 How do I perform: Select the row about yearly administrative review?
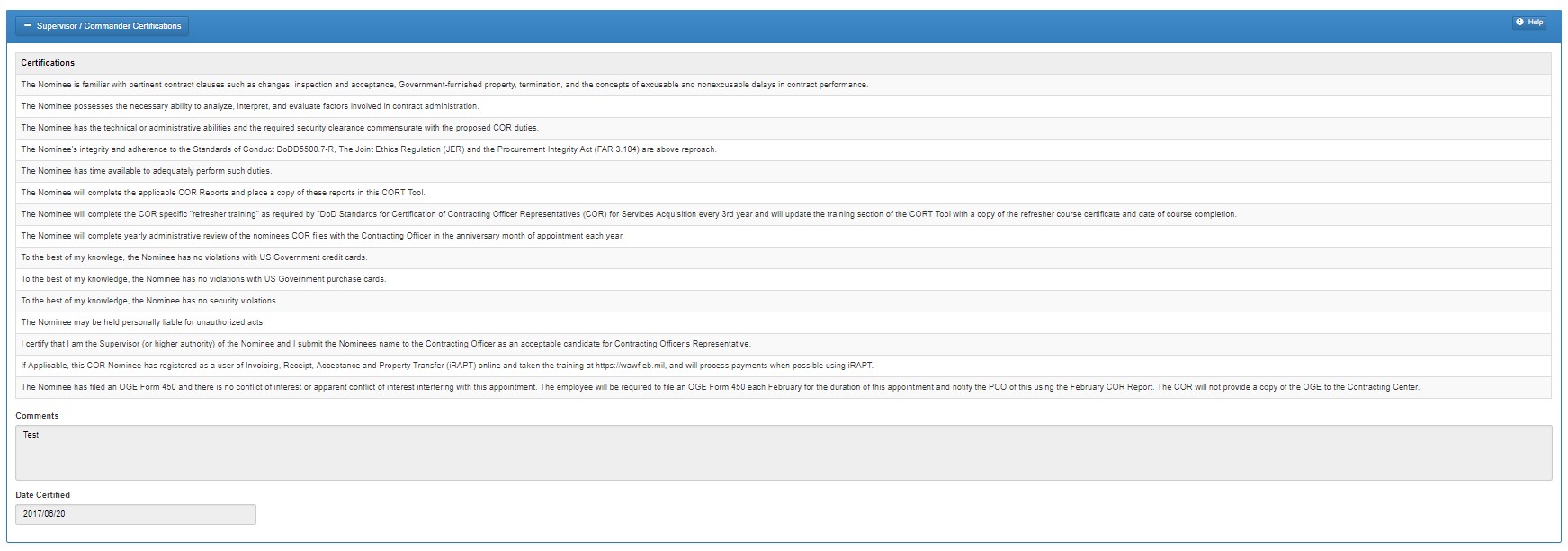[x=322, y=236]
